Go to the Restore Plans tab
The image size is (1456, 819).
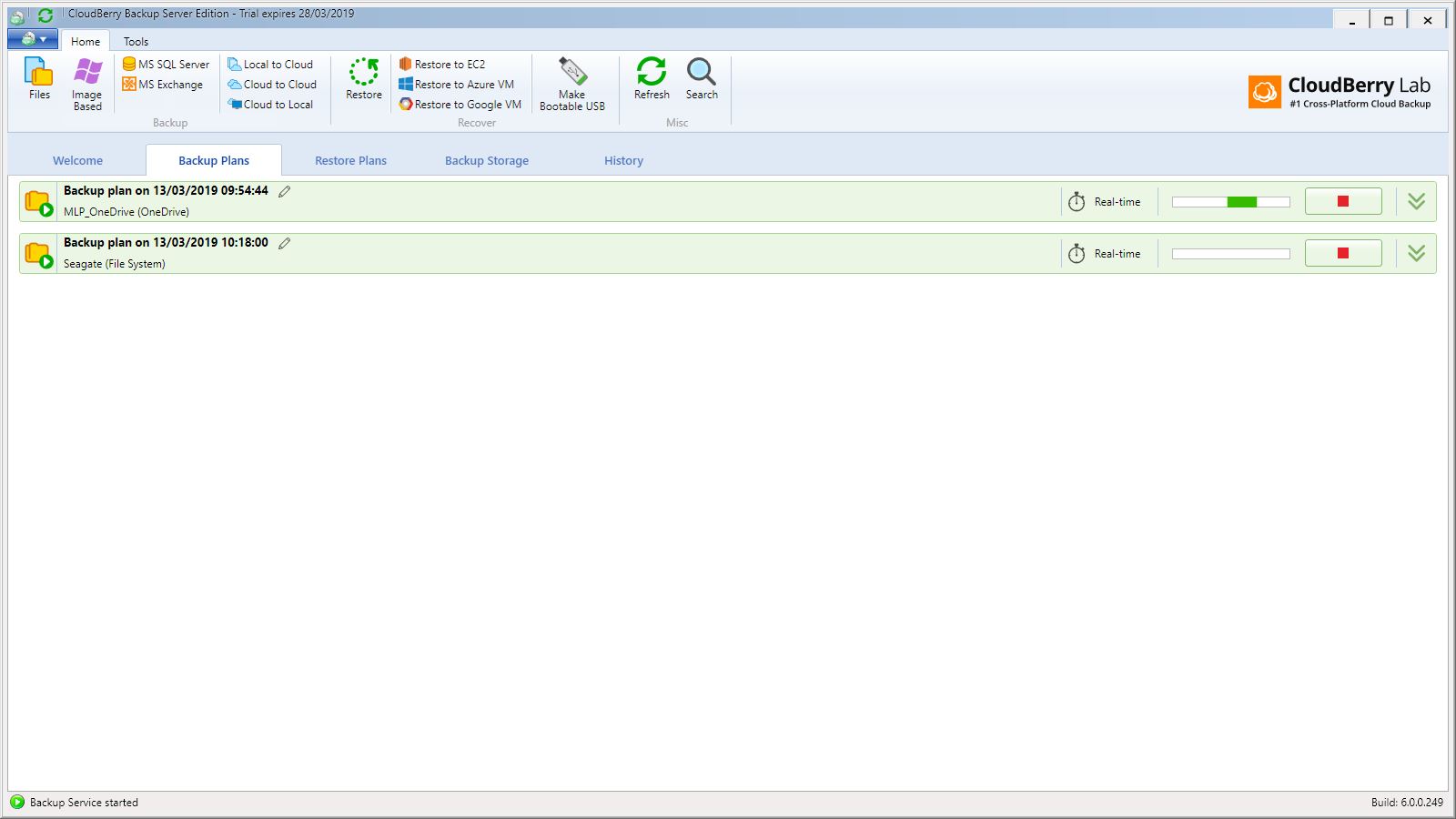(x=350, y=160)
